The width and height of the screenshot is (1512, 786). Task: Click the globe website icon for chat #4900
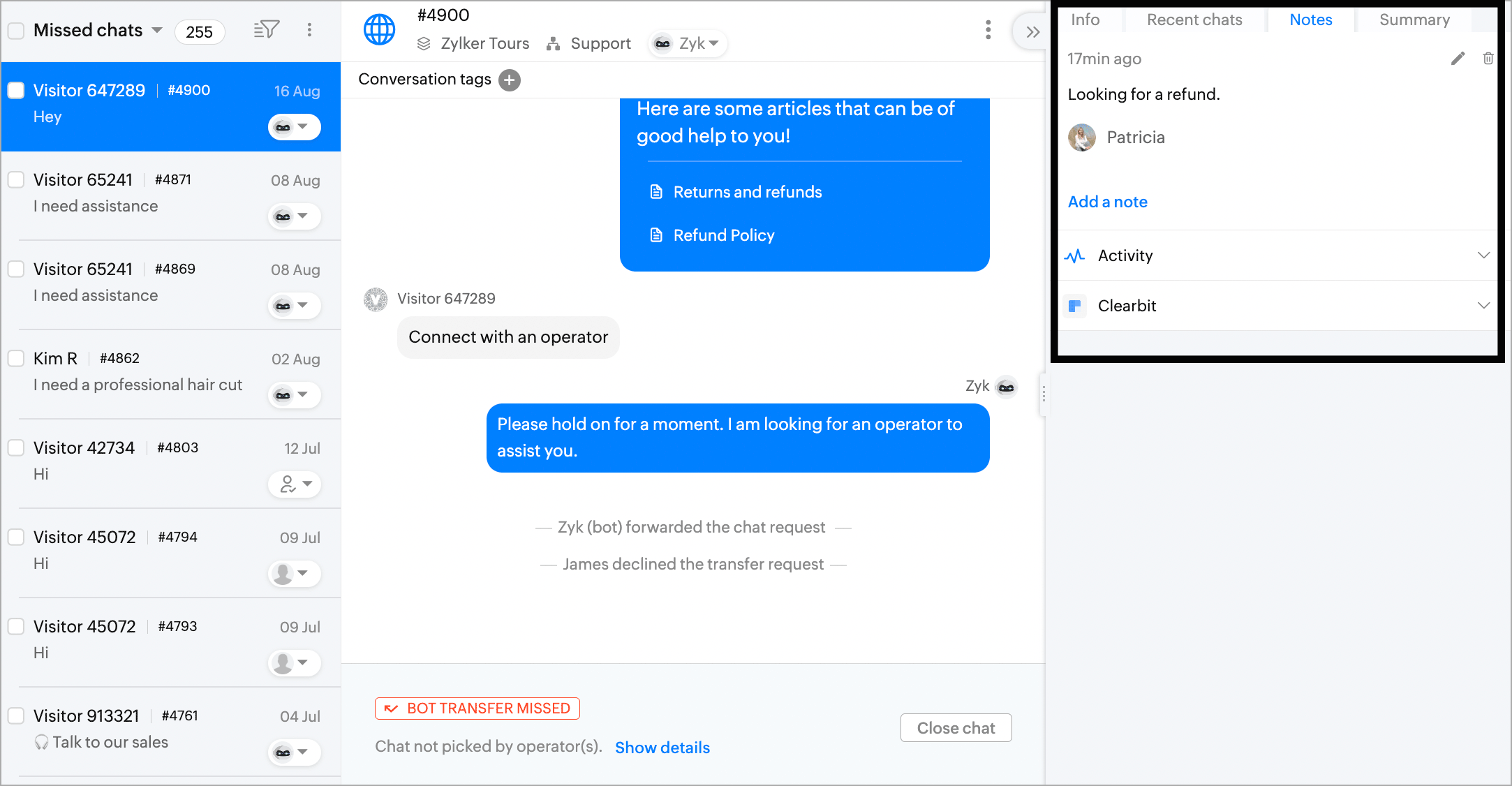[x=379, y=30]
